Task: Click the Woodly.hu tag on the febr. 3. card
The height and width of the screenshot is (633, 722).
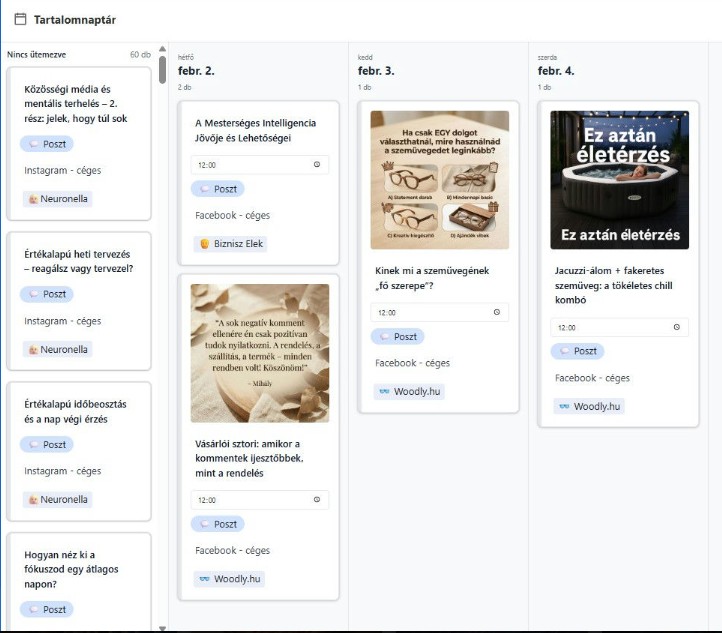Action: coord(409,392)
